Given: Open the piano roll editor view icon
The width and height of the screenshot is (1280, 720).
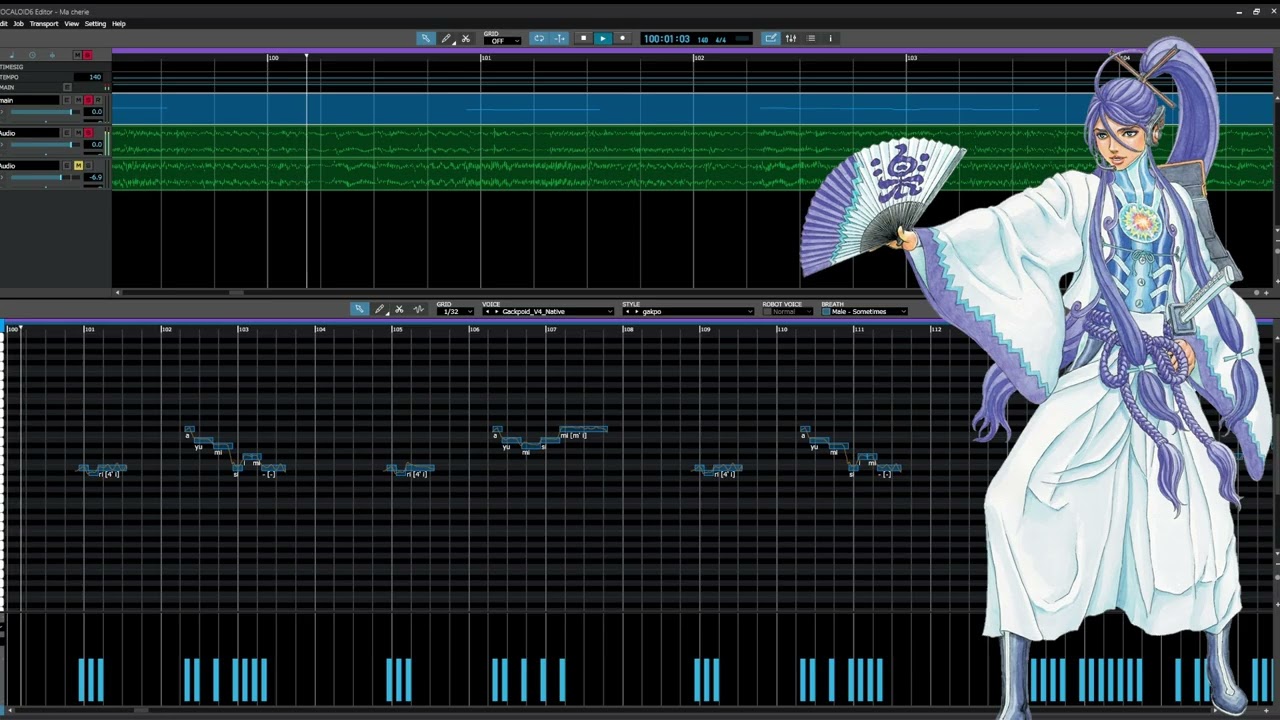Looking at the screenshot, I should coord(770,38).
